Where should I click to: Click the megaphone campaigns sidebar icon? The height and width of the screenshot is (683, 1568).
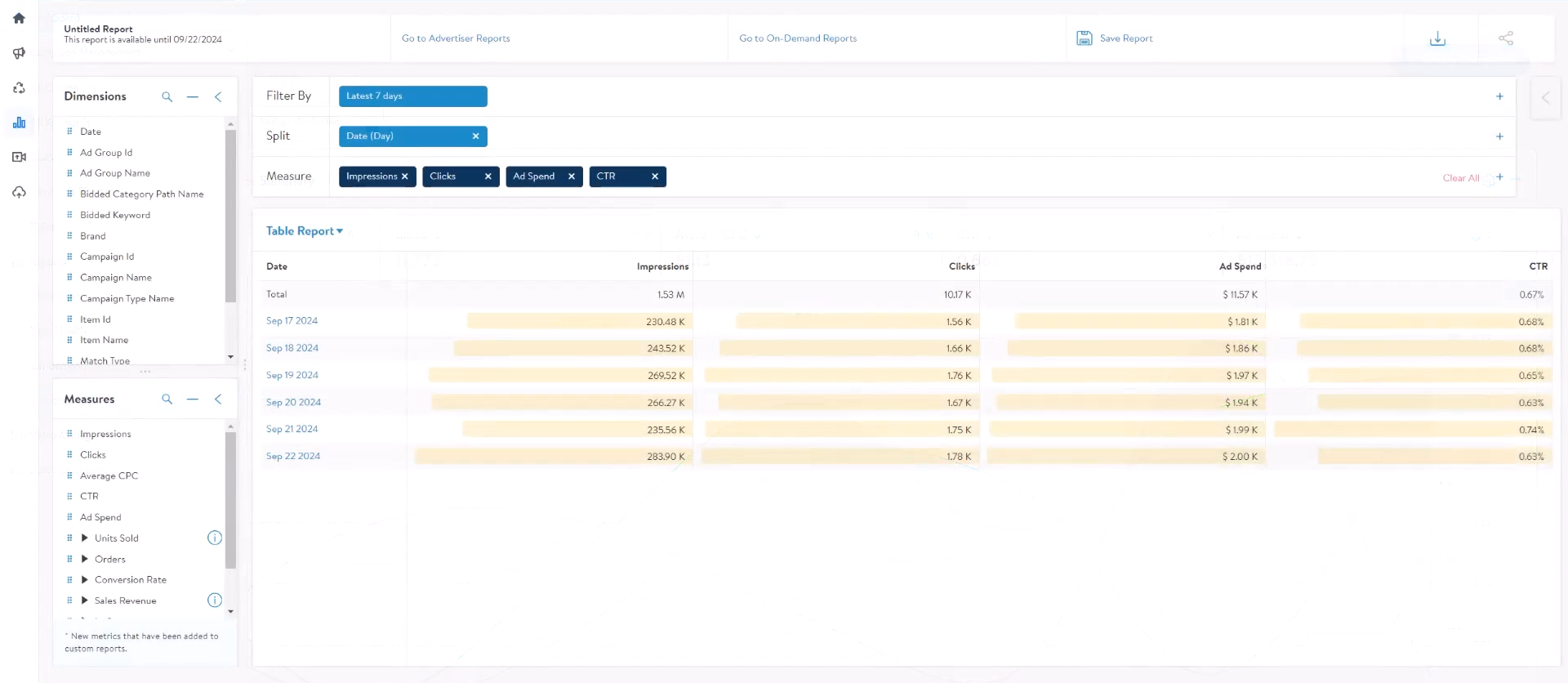[19, 53]
